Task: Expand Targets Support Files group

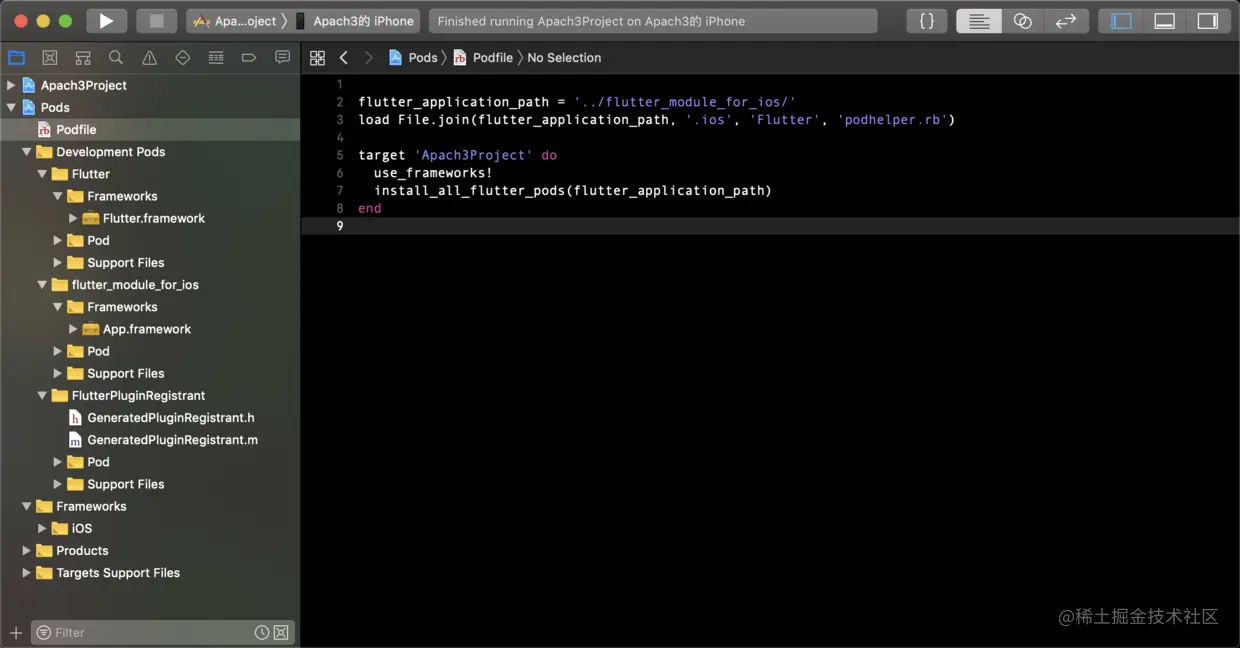Action: pyautogui.click(x=27, y=573)
